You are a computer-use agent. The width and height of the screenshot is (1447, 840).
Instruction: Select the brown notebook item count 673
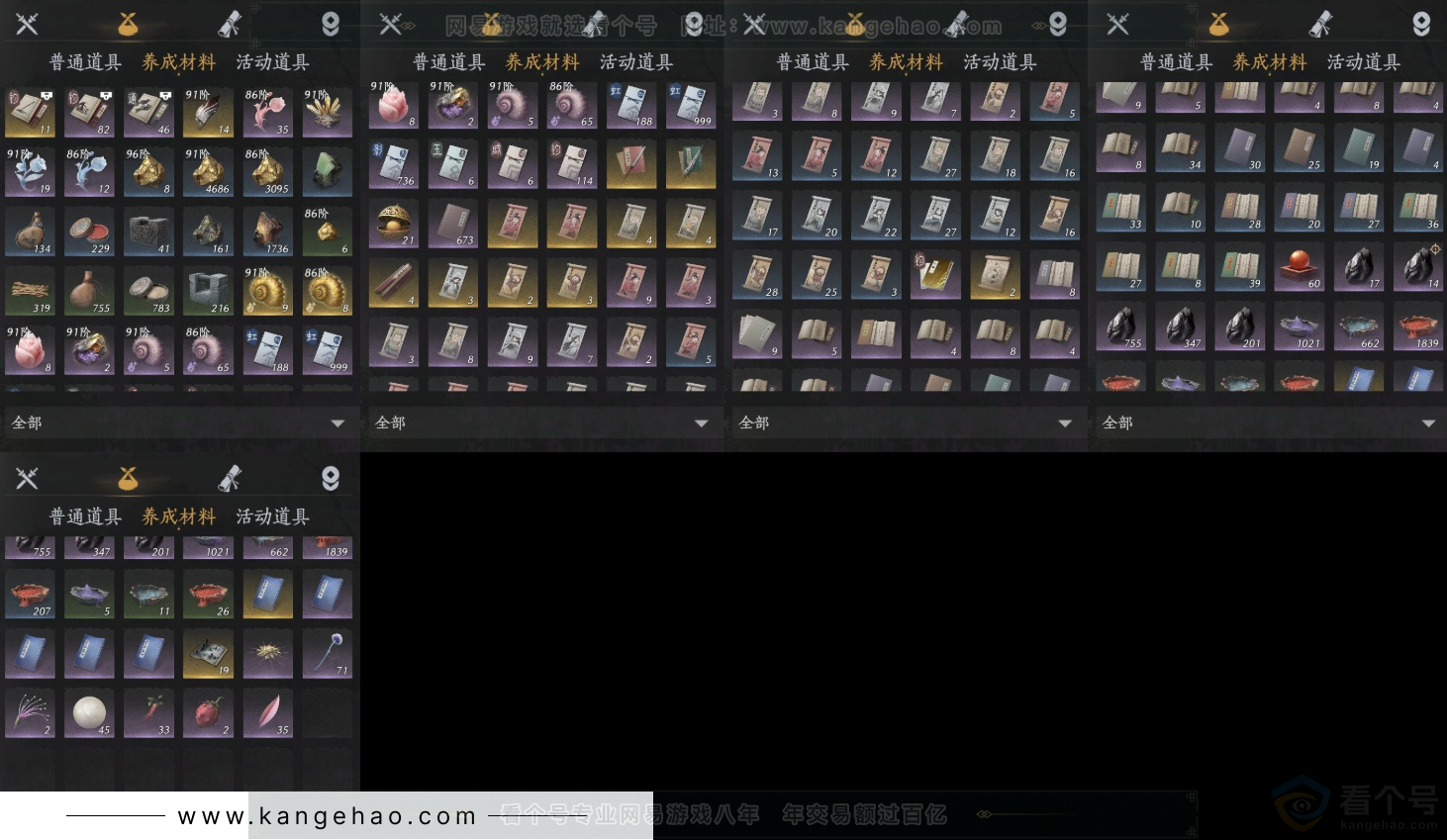(x=453, y=224)
